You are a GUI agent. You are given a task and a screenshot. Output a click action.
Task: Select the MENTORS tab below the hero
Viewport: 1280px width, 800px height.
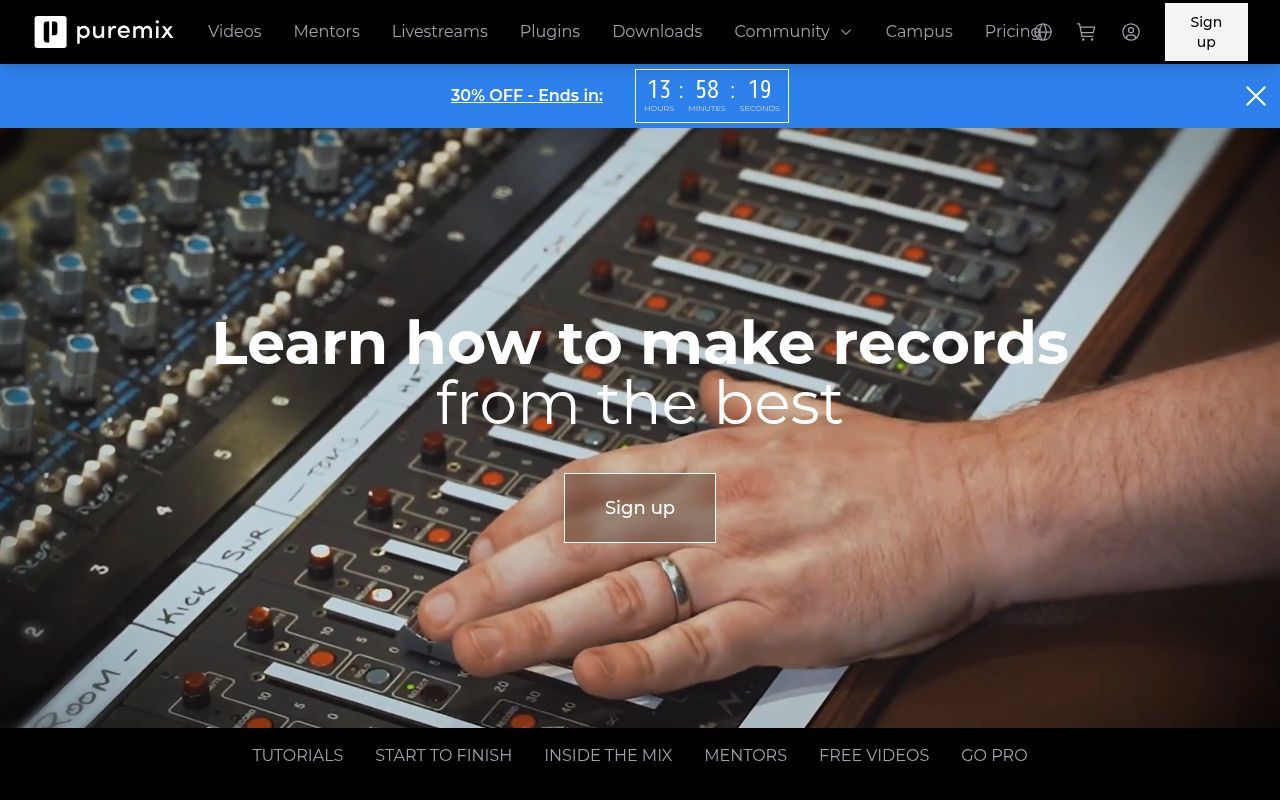coord(746,755)
